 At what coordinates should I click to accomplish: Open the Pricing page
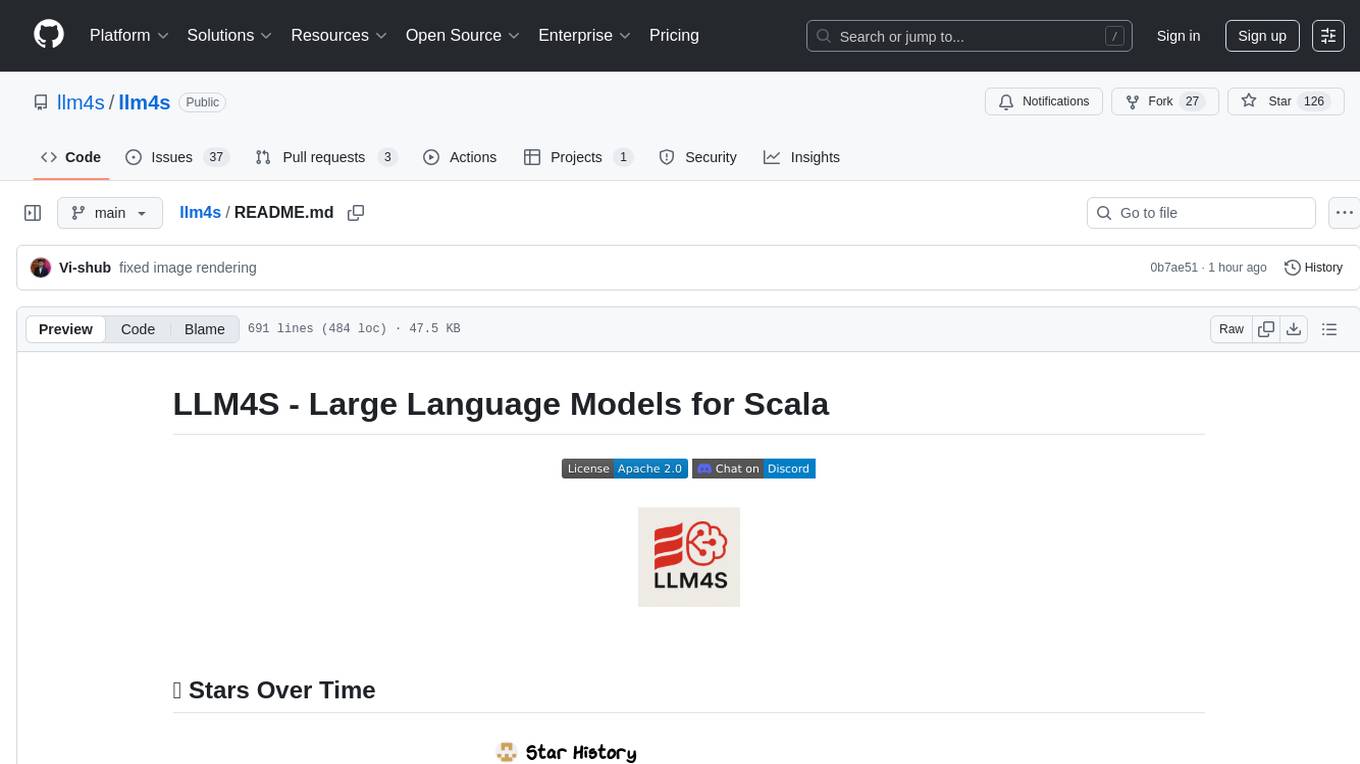coord(674,35)
